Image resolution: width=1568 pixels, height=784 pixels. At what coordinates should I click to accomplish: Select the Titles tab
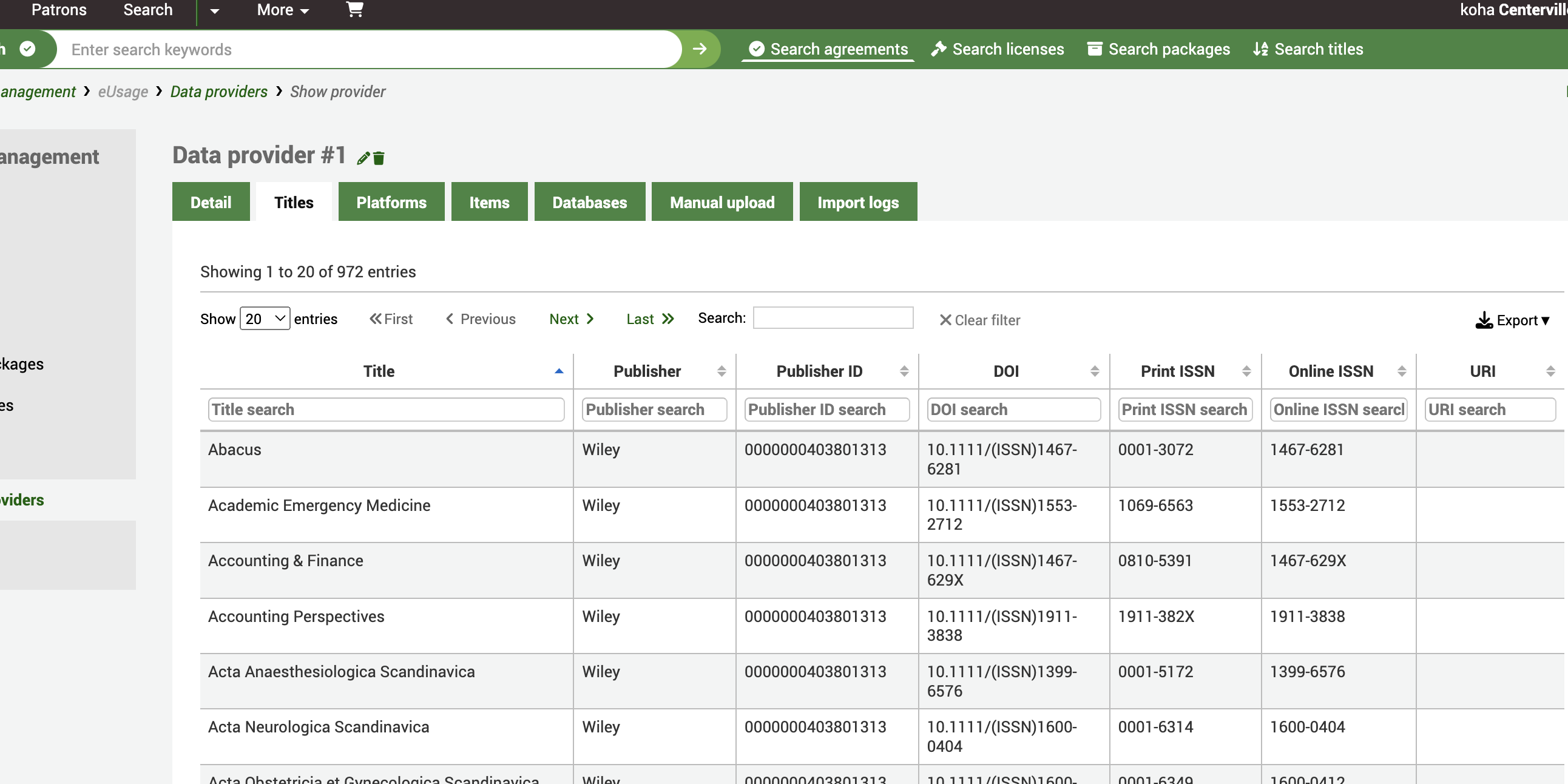coord(293,202)
